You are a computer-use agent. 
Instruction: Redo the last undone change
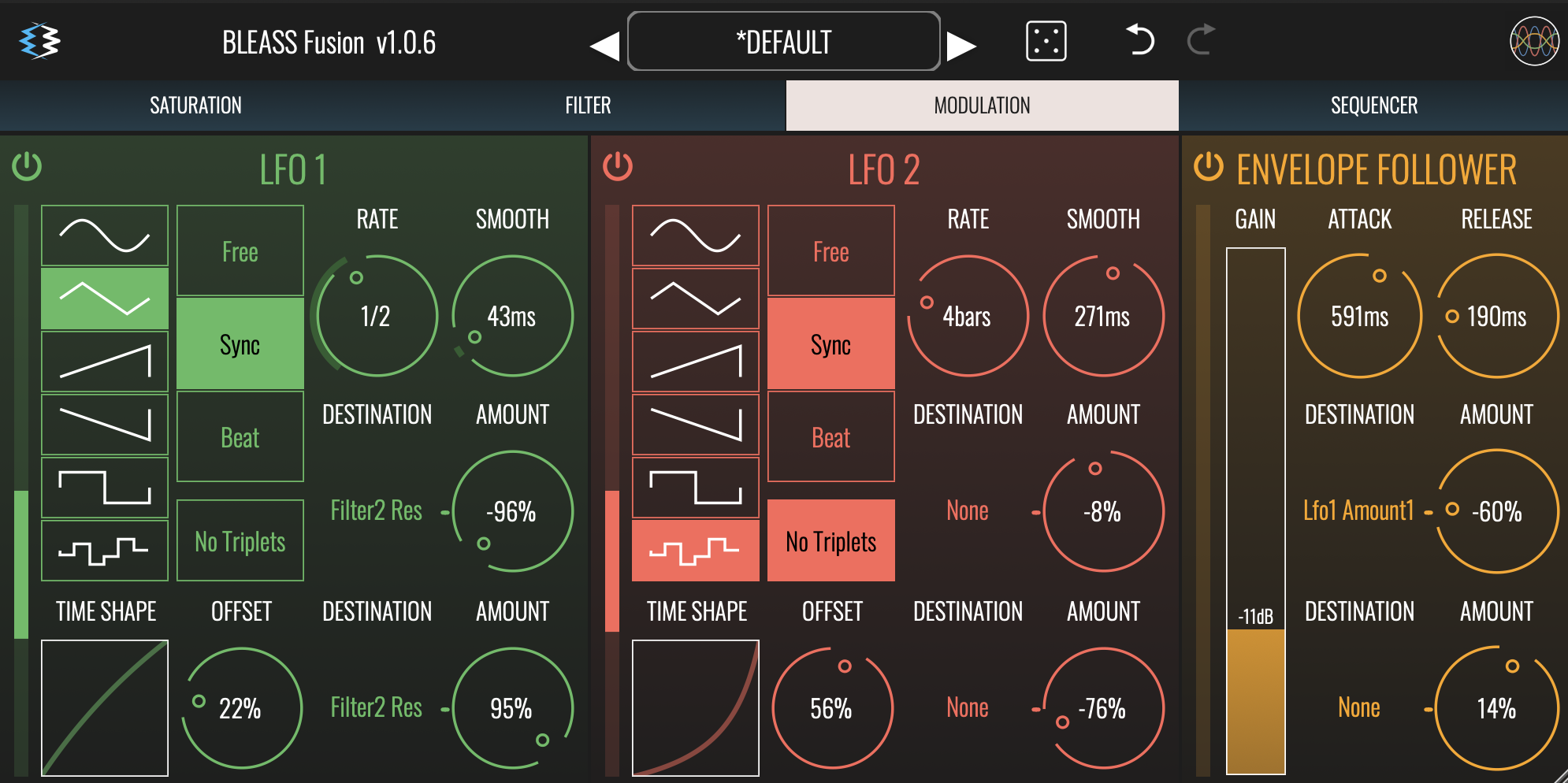1201,39
